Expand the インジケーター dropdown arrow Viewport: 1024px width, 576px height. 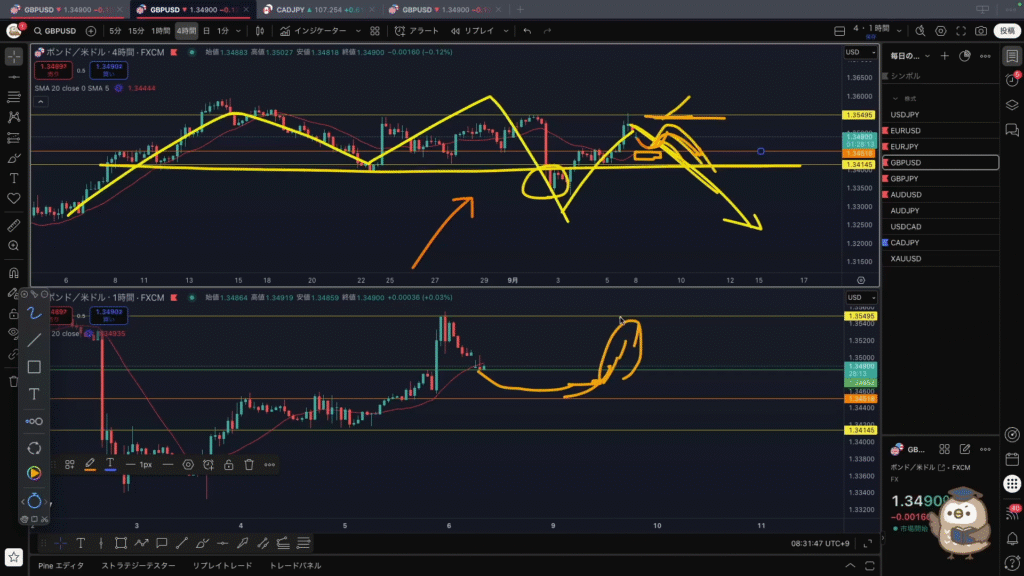[x=358, y=31]
